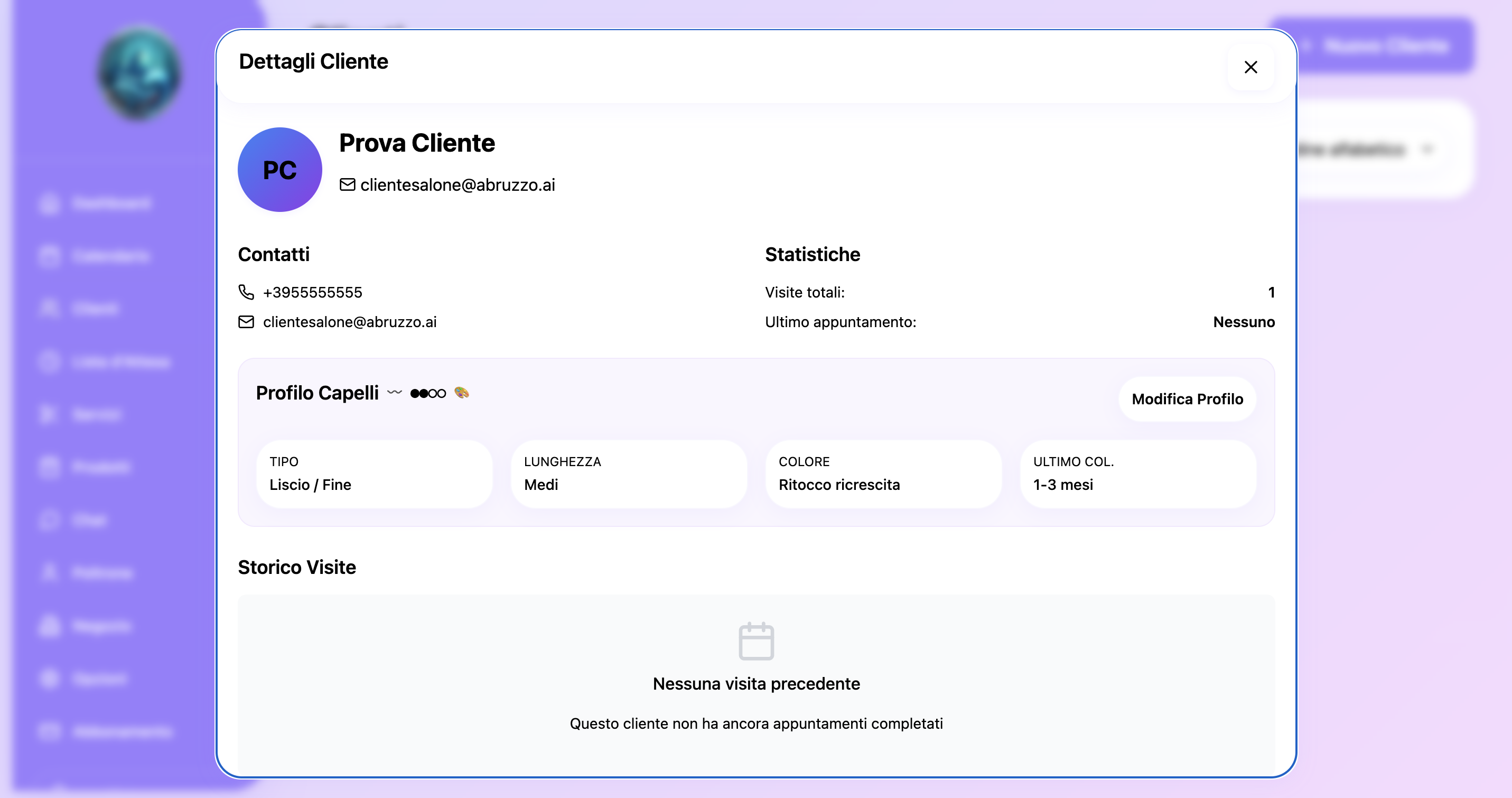Screen dimensions: 1512x798
Task: Click the palette emoji next to Profilo Capelli
Action: [x=462, y=393]
